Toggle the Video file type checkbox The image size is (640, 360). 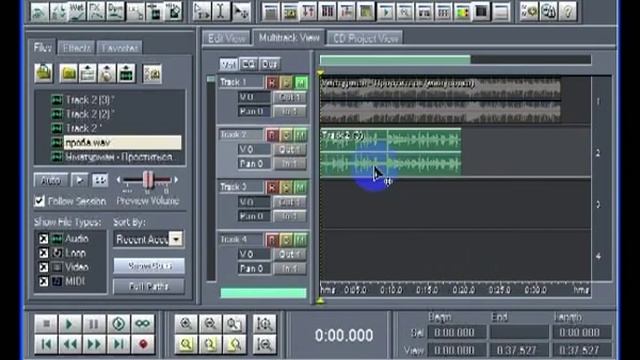tap(43, 267)
